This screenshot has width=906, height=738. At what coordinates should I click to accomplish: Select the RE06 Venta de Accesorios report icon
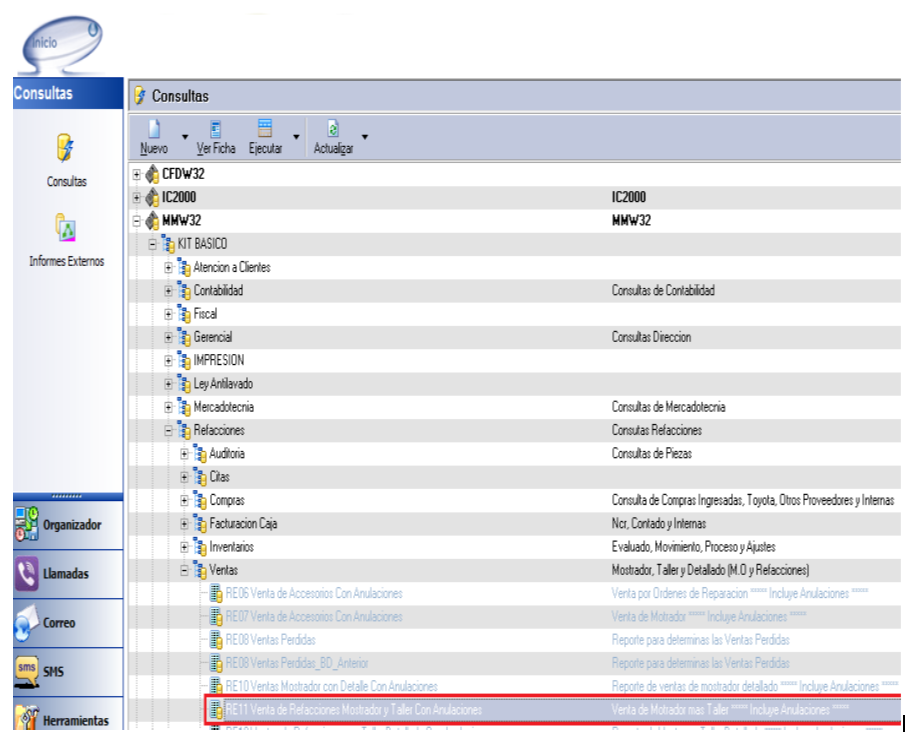(x=216, y=594)
